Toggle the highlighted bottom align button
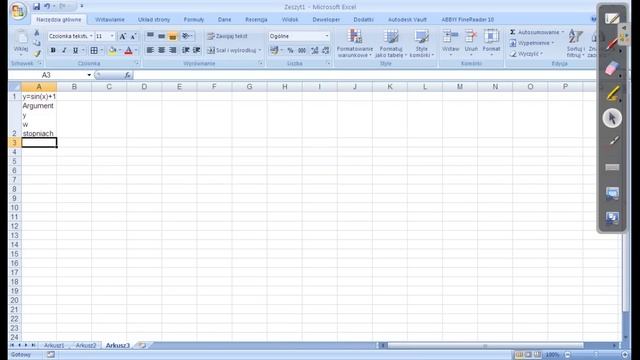 coord(173,36)
